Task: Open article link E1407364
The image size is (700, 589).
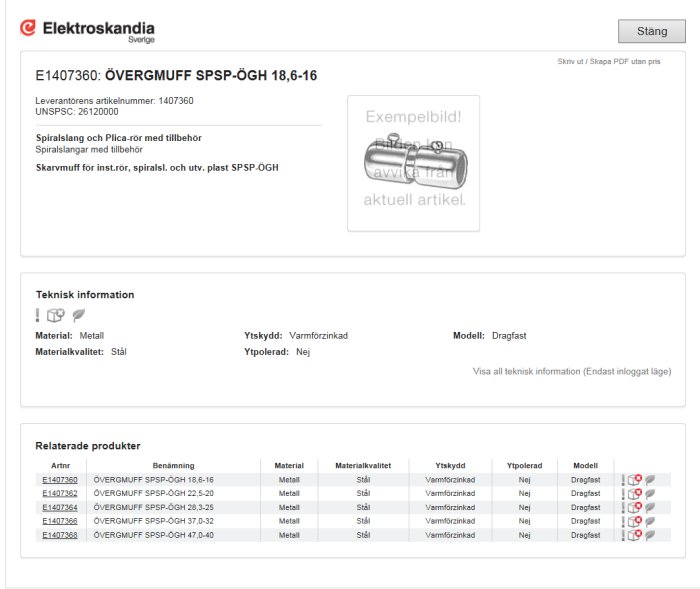Action: [60, 508]
